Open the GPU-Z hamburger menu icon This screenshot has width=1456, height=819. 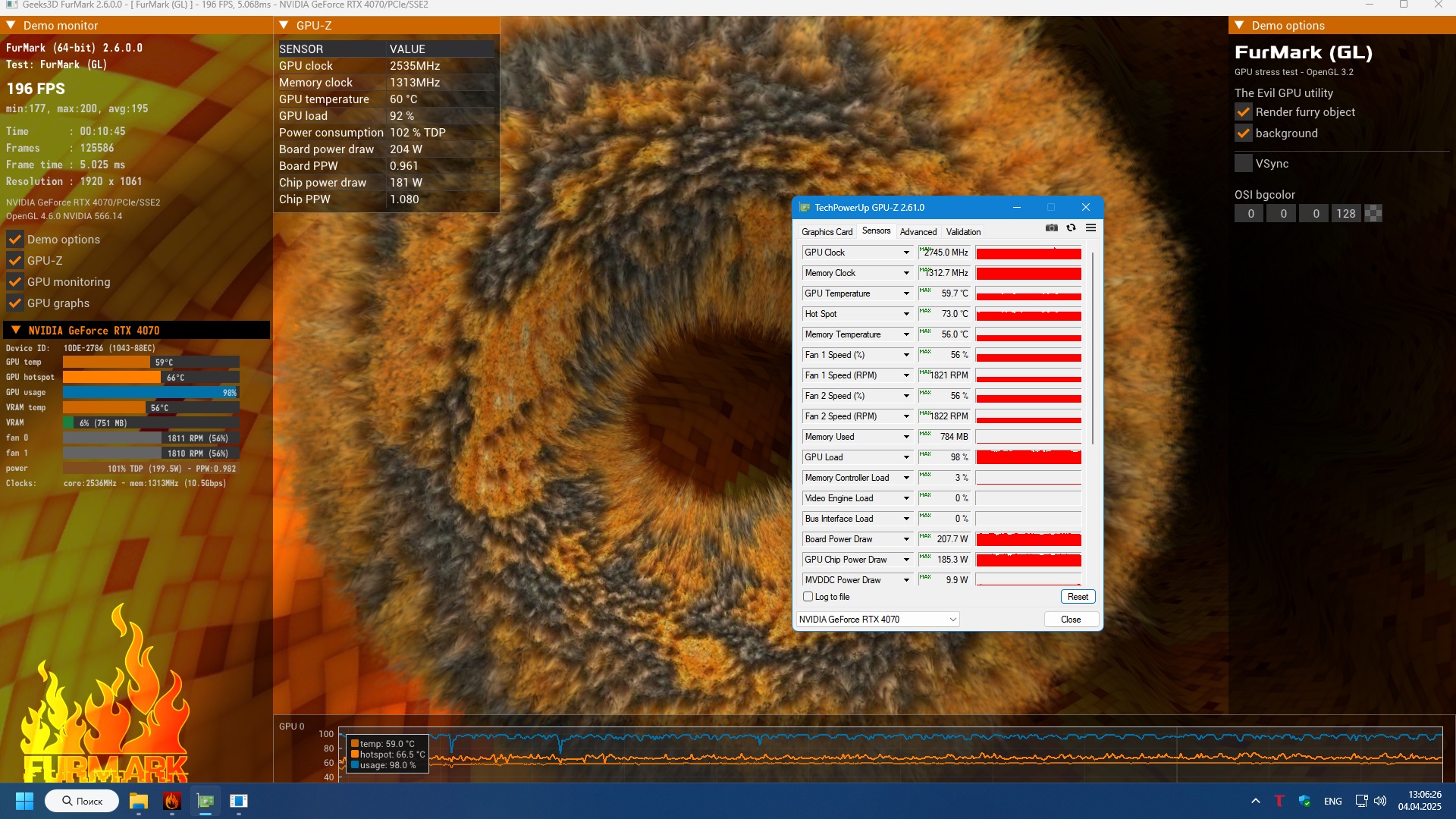[1090, 227]
